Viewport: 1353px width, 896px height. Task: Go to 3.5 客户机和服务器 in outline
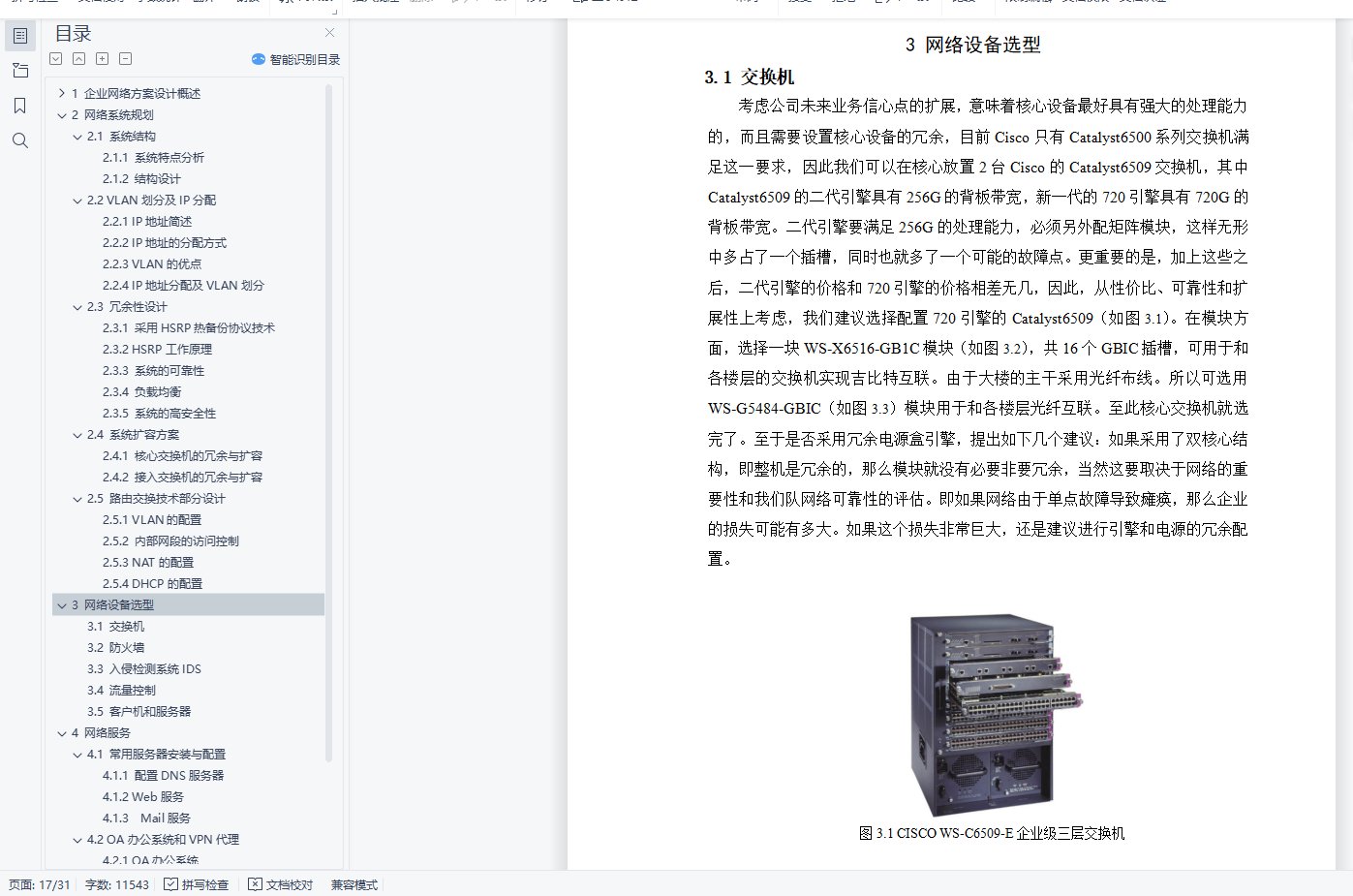click(x=138, y=712)
